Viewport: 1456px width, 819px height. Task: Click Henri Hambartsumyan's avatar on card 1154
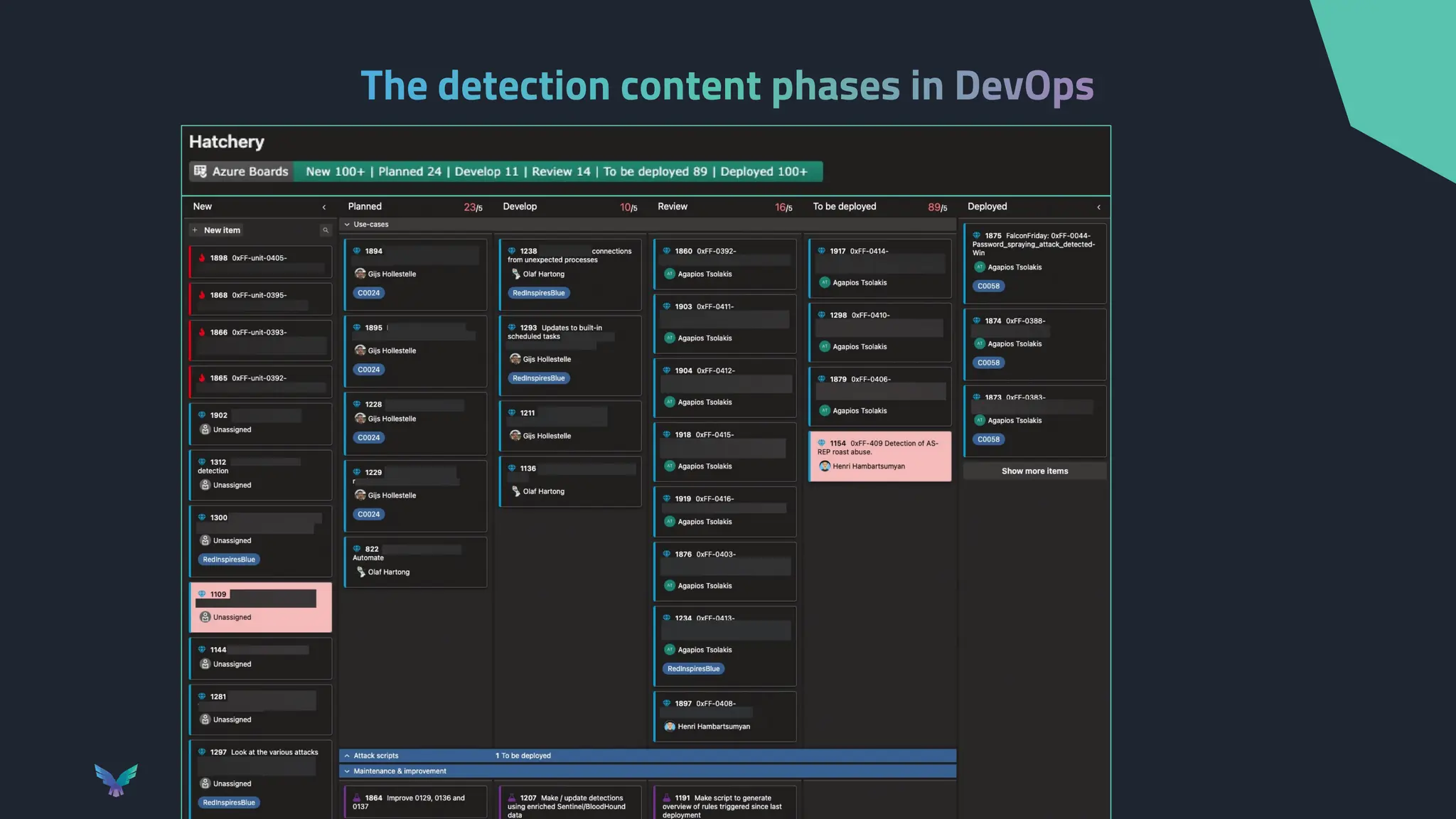(x=825, y=466)
